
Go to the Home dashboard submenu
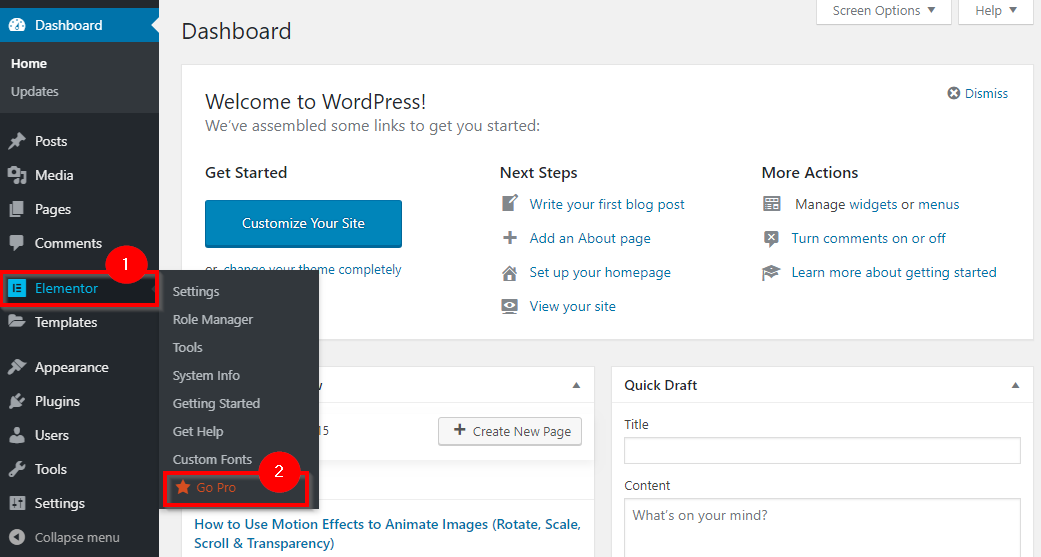click(x=29, y=64)
